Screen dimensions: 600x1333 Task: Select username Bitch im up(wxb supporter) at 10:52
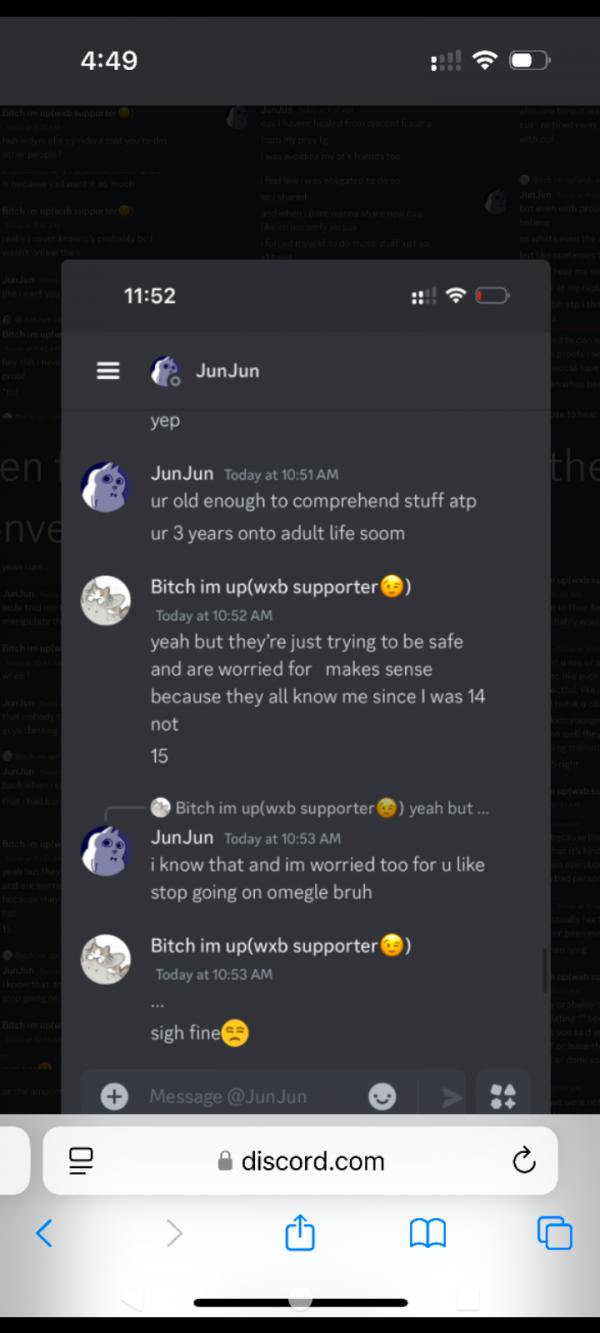tap(281, 587)
